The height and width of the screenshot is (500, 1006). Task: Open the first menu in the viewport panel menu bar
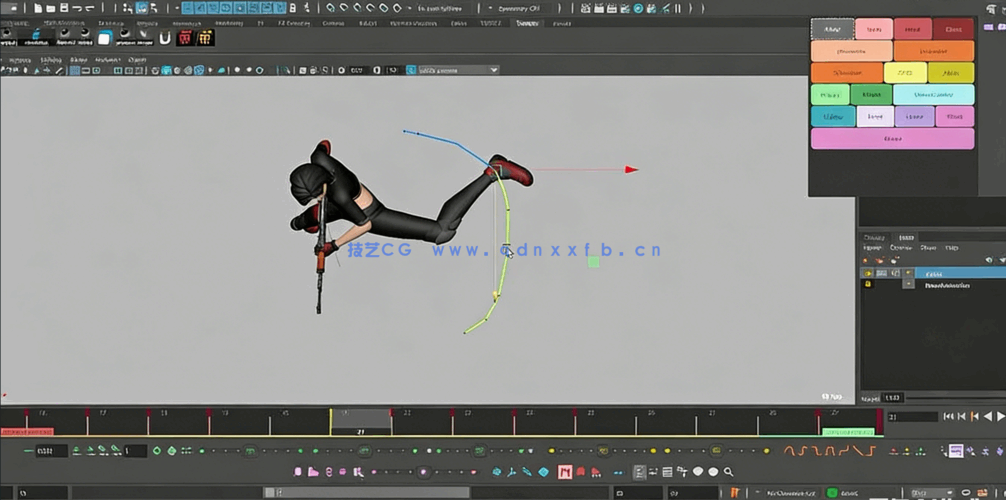[x=15, y=59]
